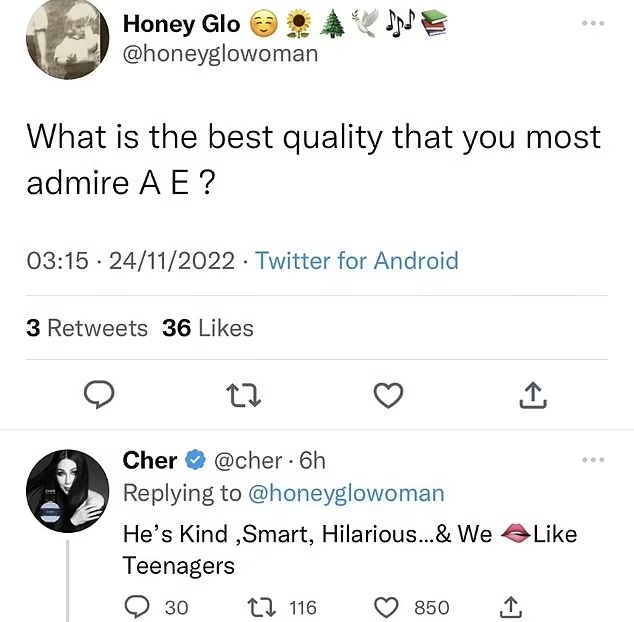Open Honey Glo profile picture

[x=67, y=40]
